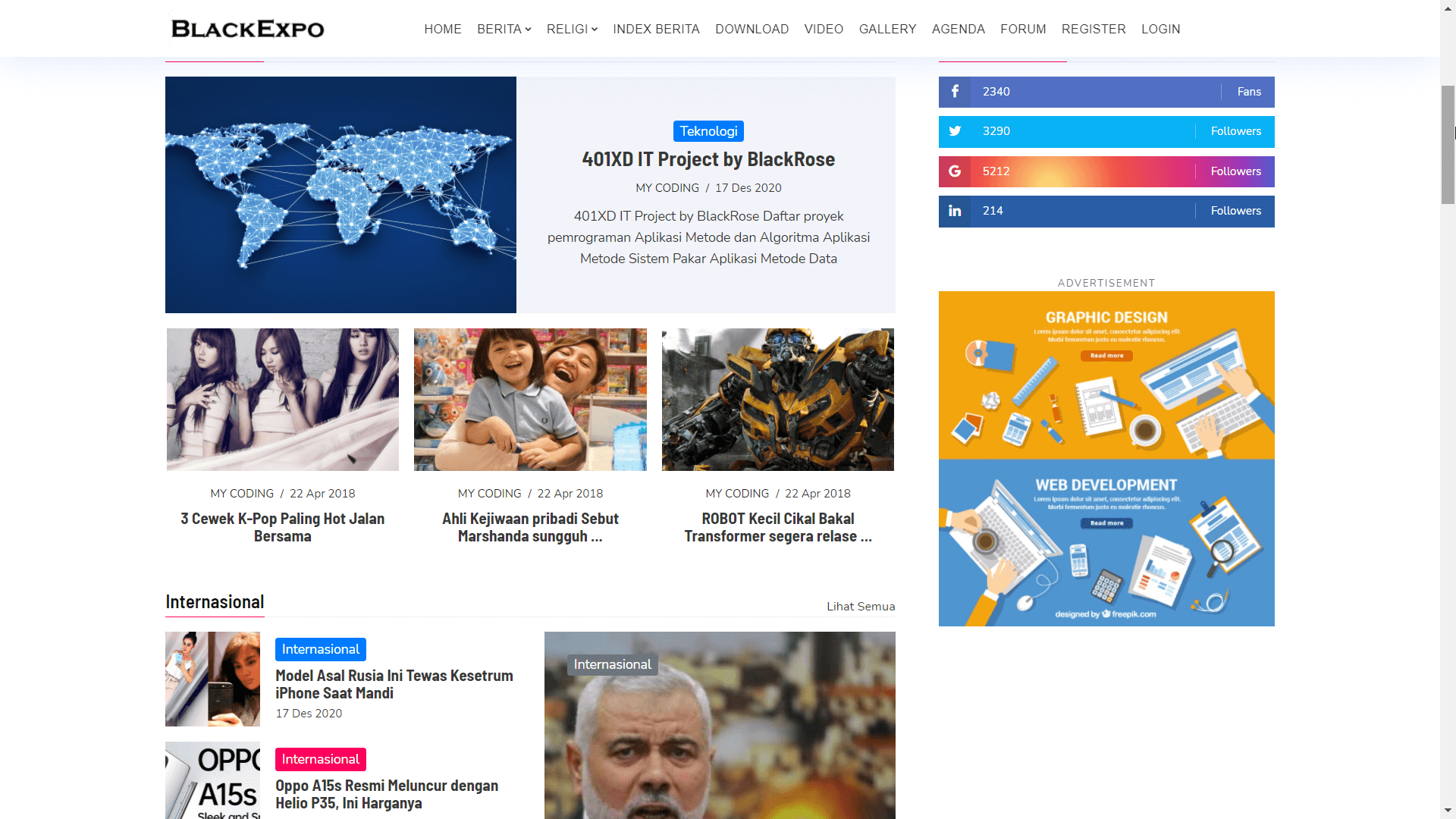Click the Teknologi category badge
Image resolution: width=1456 pixels, height=819 pixels.
[708, 131]
